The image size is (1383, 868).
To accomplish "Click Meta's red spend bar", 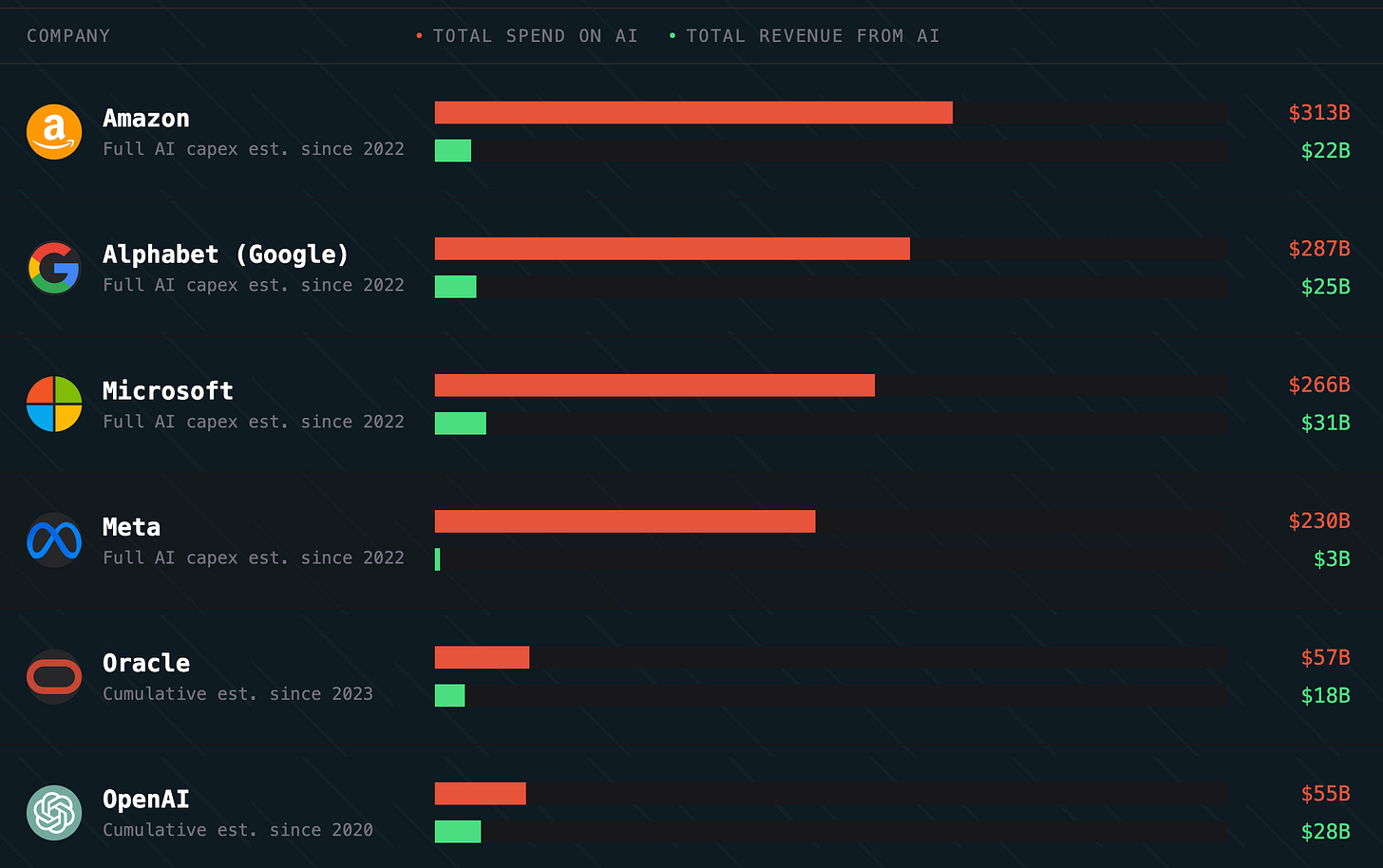I will (625, 521).
